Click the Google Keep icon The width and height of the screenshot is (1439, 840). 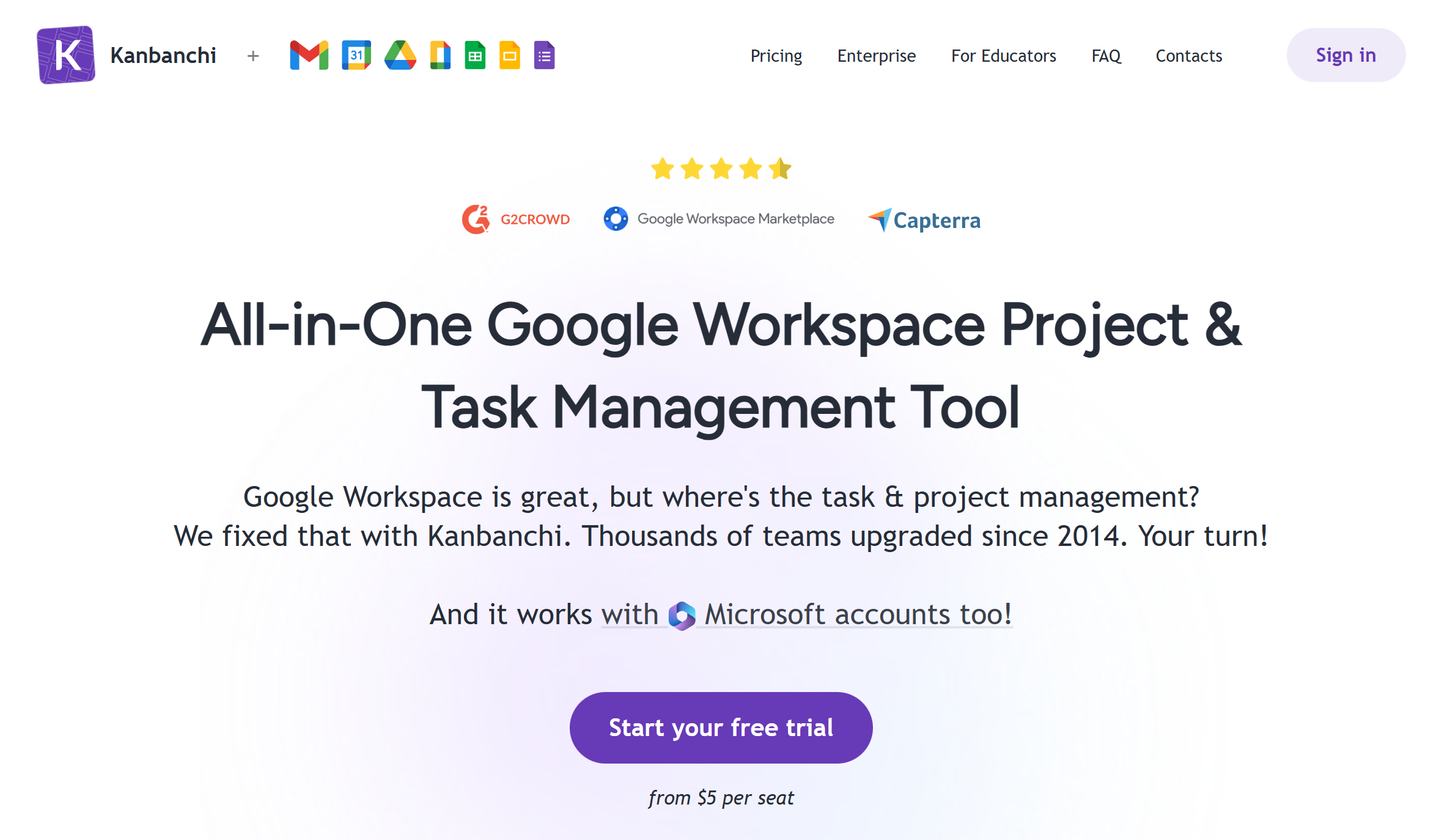tap(440, 56)
